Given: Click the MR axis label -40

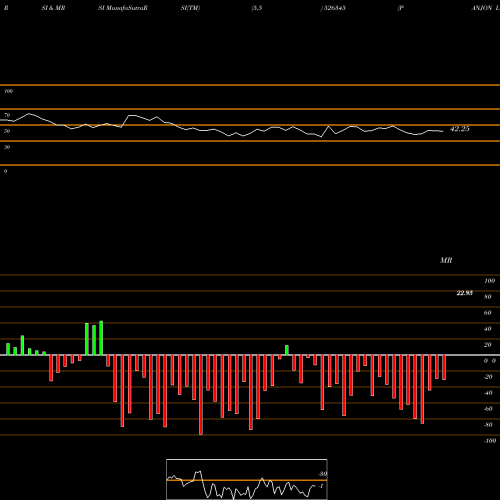Looking at the screenshot, I should (488, 393).
